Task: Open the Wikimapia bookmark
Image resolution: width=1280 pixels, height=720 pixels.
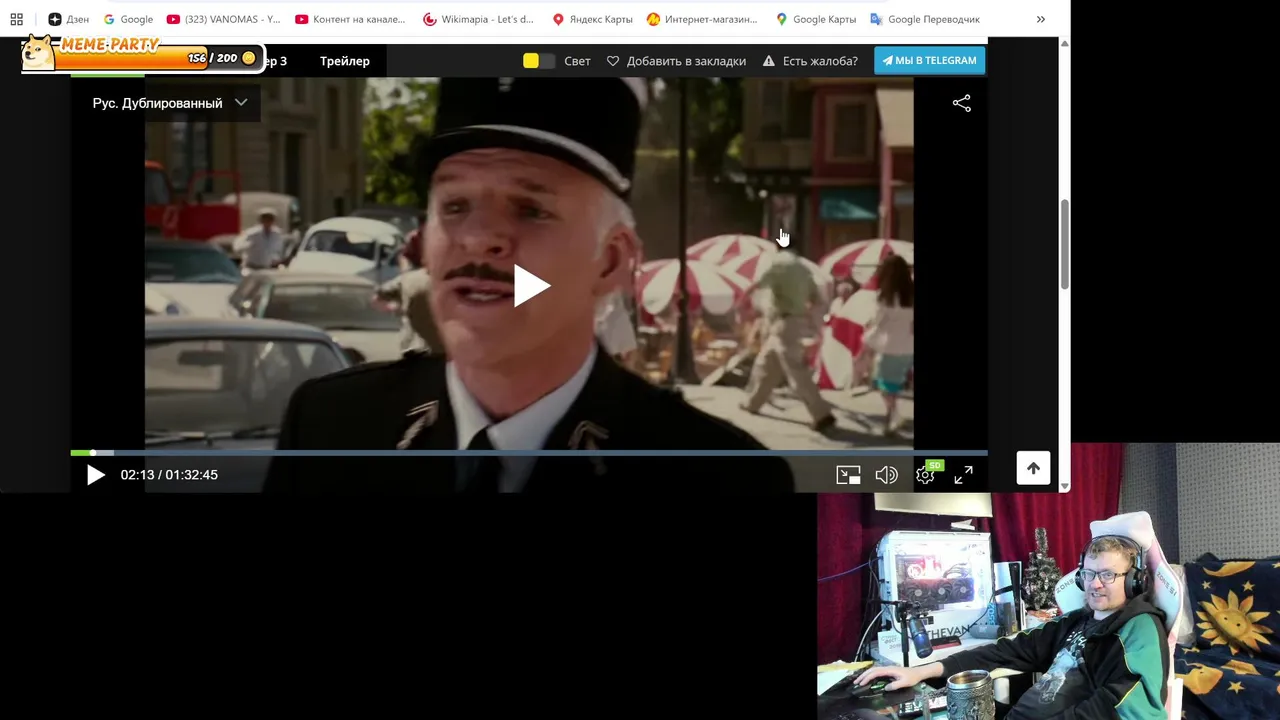Action: coord(479,19)
